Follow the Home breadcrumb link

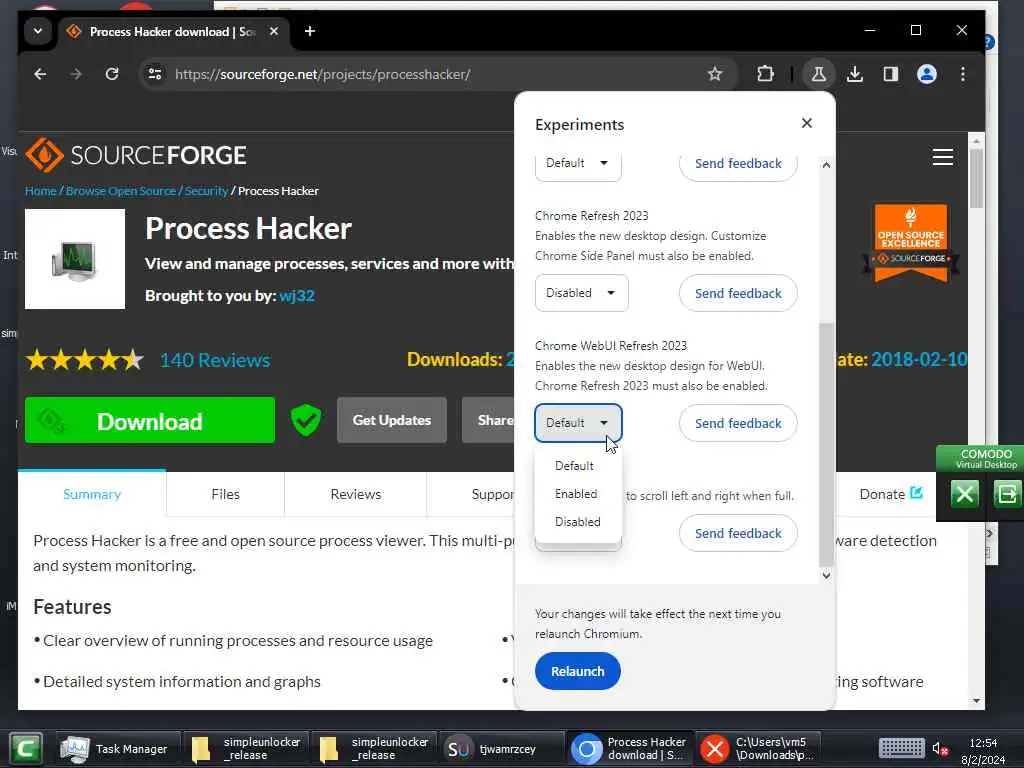click(40, 191)
